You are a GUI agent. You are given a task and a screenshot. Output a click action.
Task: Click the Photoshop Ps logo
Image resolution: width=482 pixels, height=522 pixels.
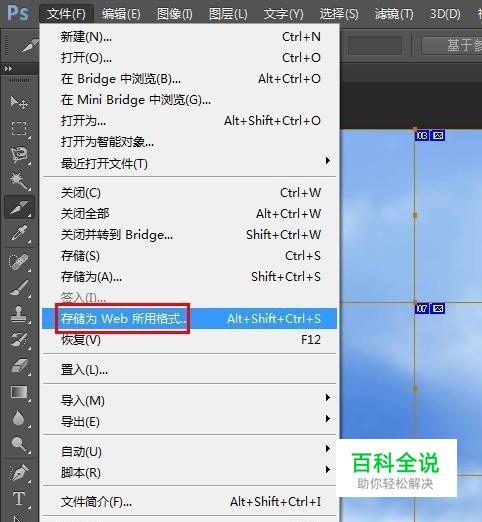(x=18, y=13)
